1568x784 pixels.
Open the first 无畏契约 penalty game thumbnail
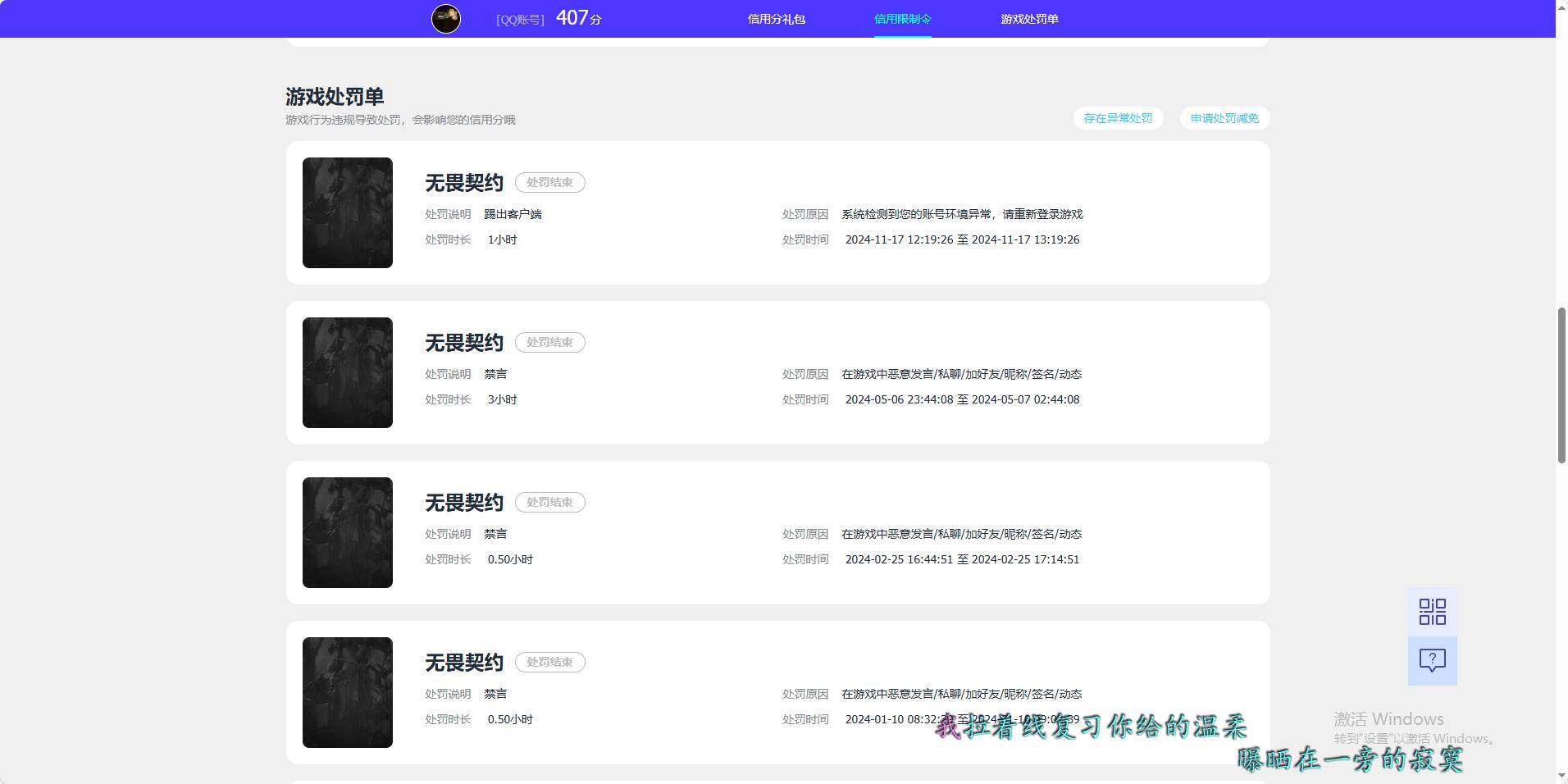click(347, 212)
